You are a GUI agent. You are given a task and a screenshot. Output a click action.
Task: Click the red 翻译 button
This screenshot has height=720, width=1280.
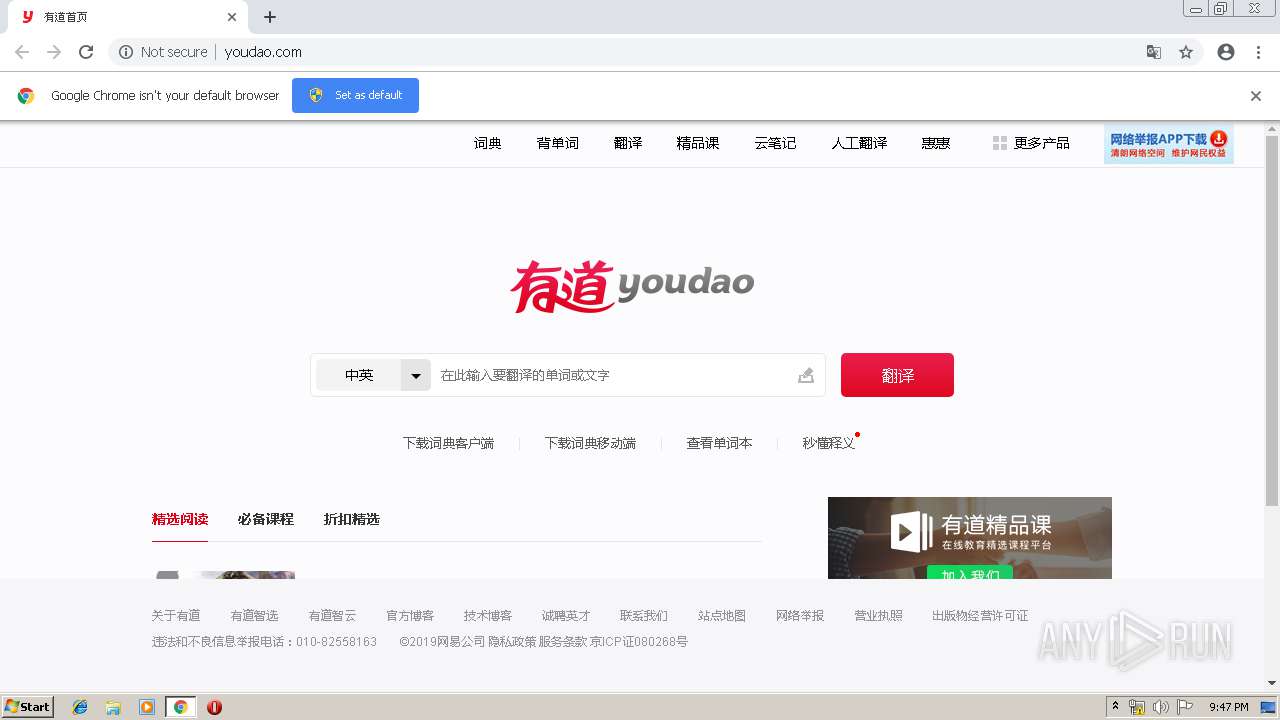[897, 375]
